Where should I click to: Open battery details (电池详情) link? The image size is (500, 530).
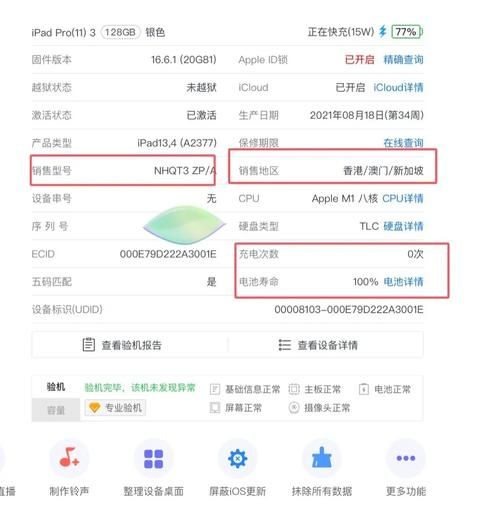[x=403, y=282]
